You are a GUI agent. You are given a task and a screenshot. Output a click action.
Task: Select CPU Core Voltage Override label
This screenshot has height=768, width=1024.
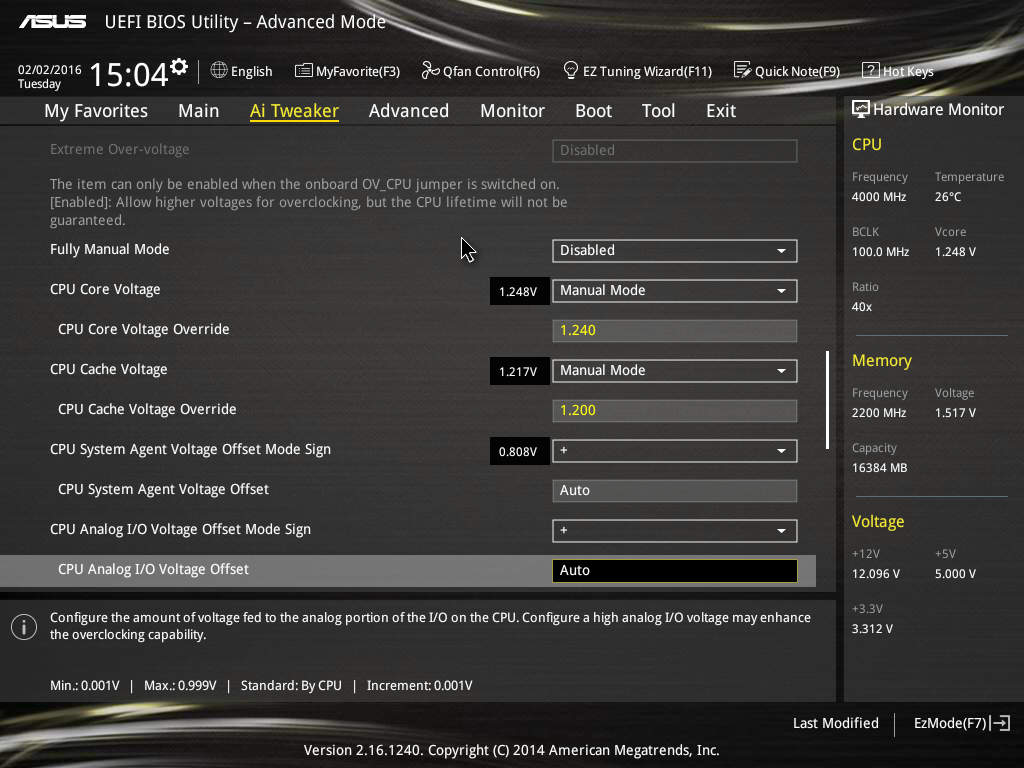(144, 329)
